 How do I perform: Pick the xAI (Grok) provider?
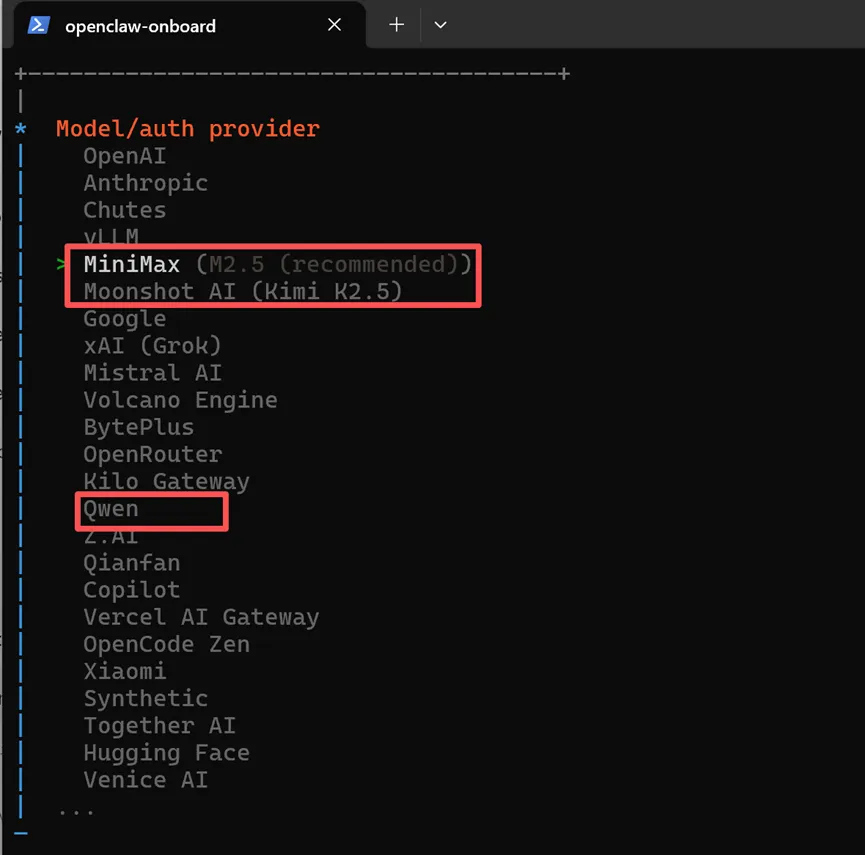[152, 346]
